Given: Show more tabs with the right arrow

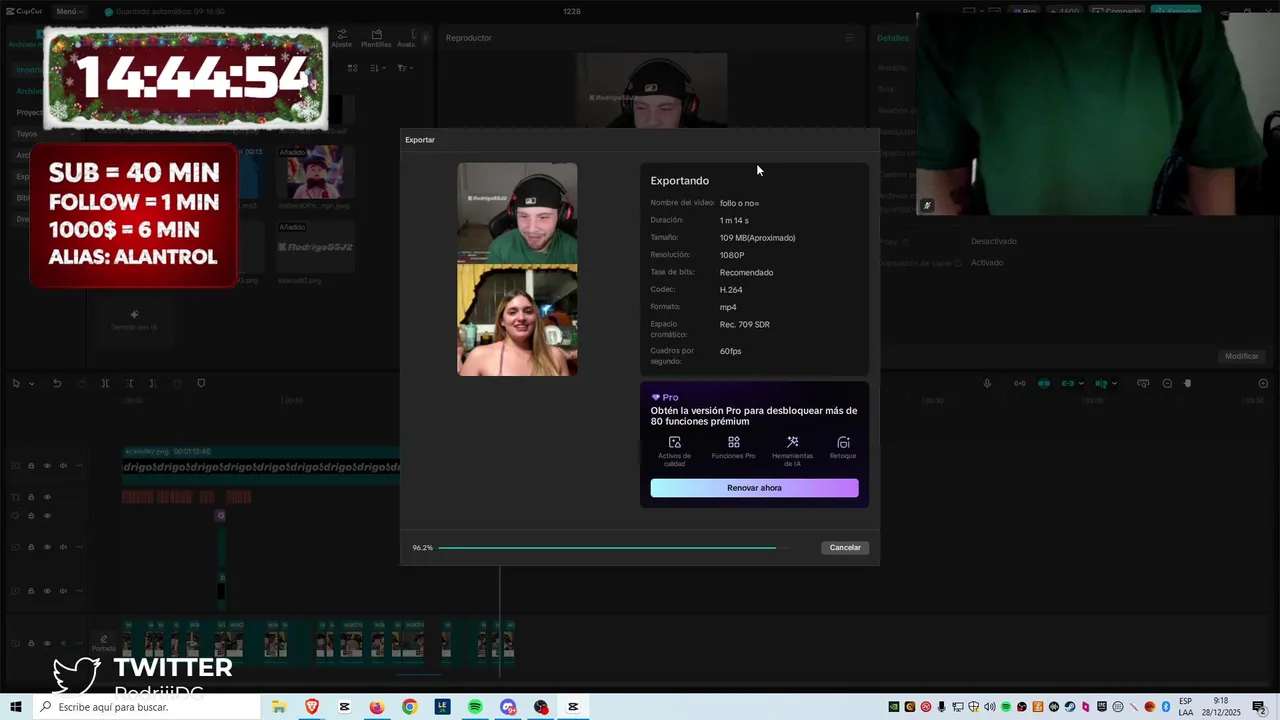Looking at the screenshot, I should [425, 37].
